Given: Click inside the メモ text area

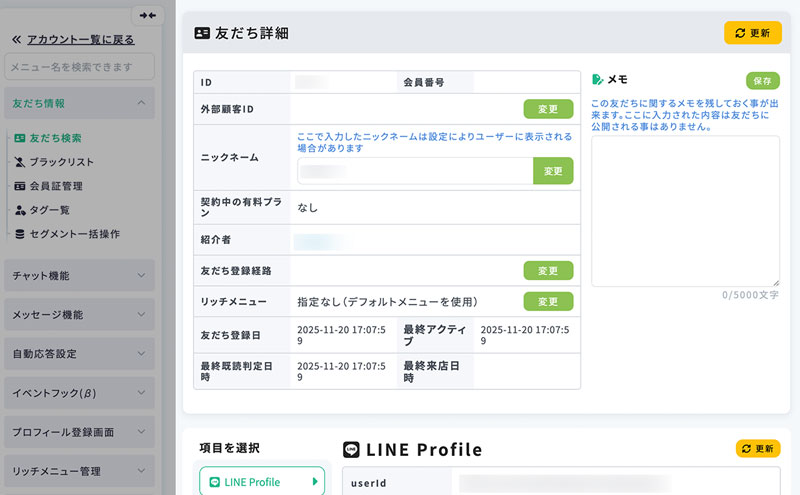Looking at the screenshot, I should point(685,210).
